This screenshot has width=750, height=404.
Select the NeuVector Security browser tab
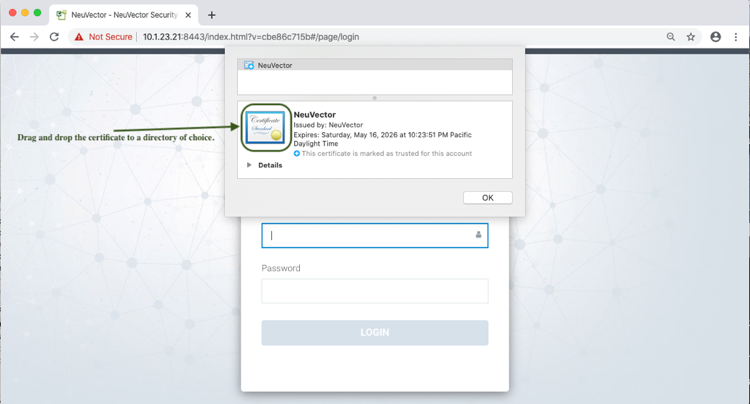point(118,15)
